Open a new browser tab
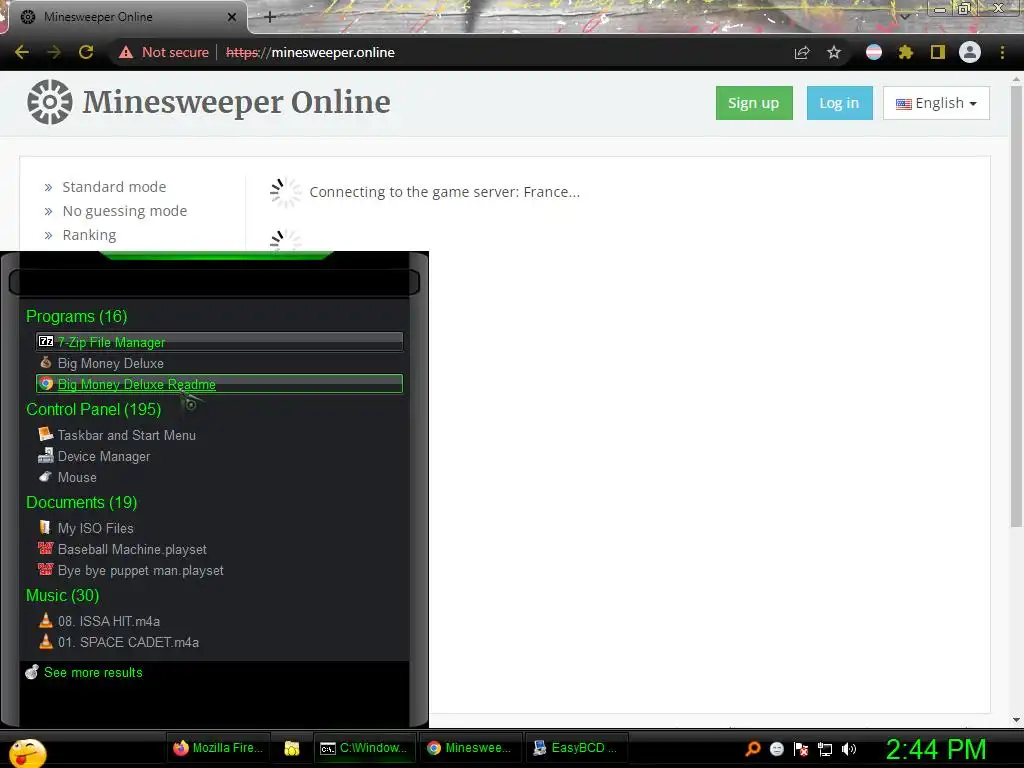Viewport: 1024px width, 768px height. (x=270, y=17)
